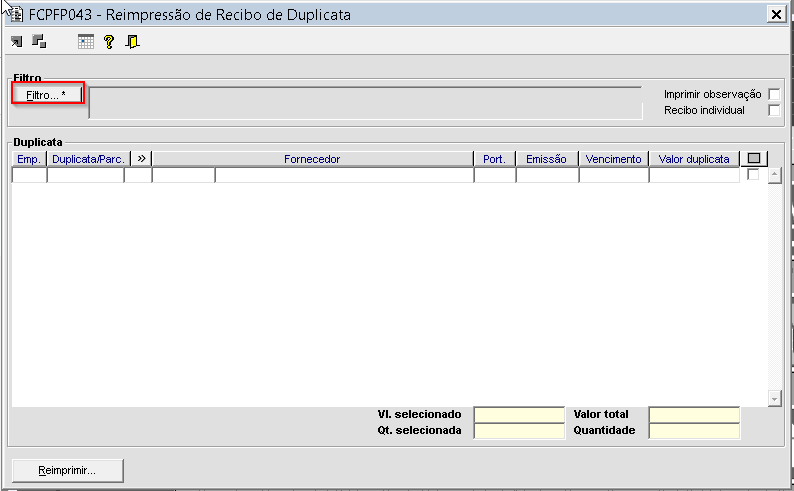Viewport: 794px width, 491px height.
Task: Click the Quantidade field
Action: pos(694,431)
